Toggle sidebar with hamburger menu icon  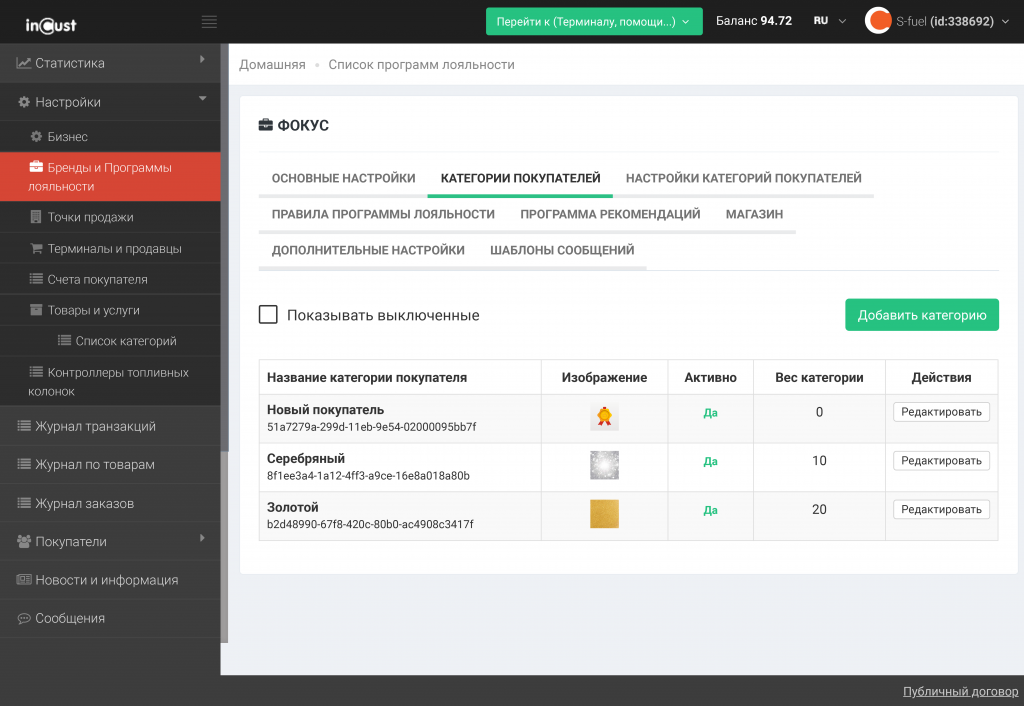[209, 21]
